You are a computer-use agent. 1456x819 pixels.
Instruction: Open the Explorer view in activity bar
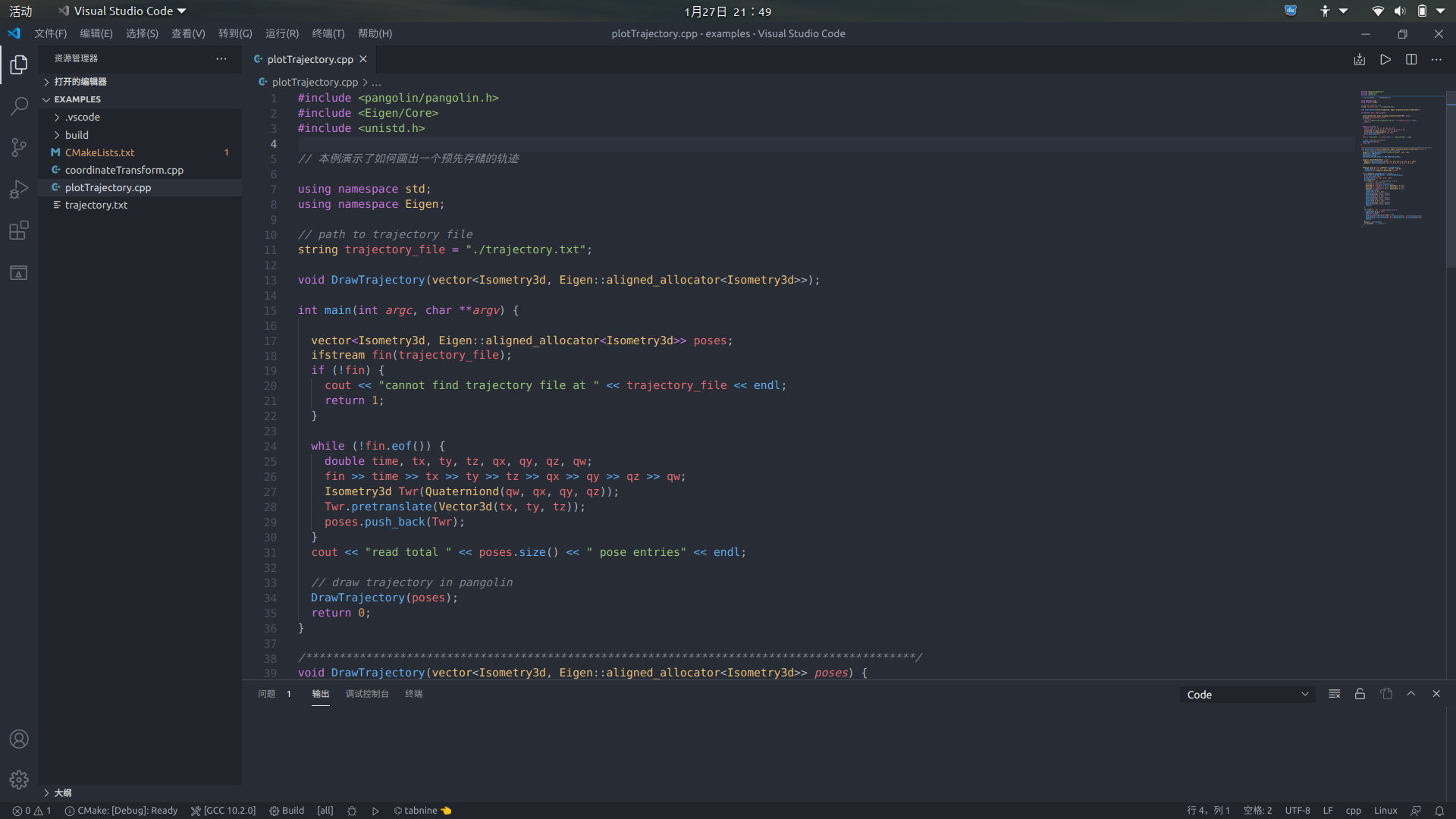pos(19,65)
